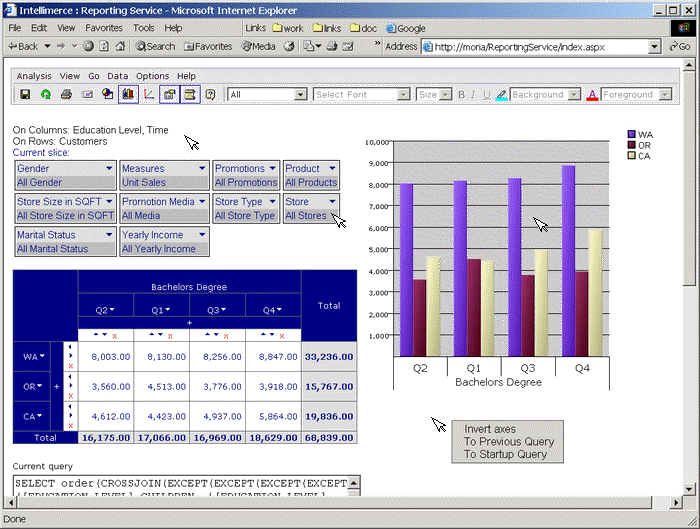Click the green Refresh icon in report toolbar

point(46,94)
